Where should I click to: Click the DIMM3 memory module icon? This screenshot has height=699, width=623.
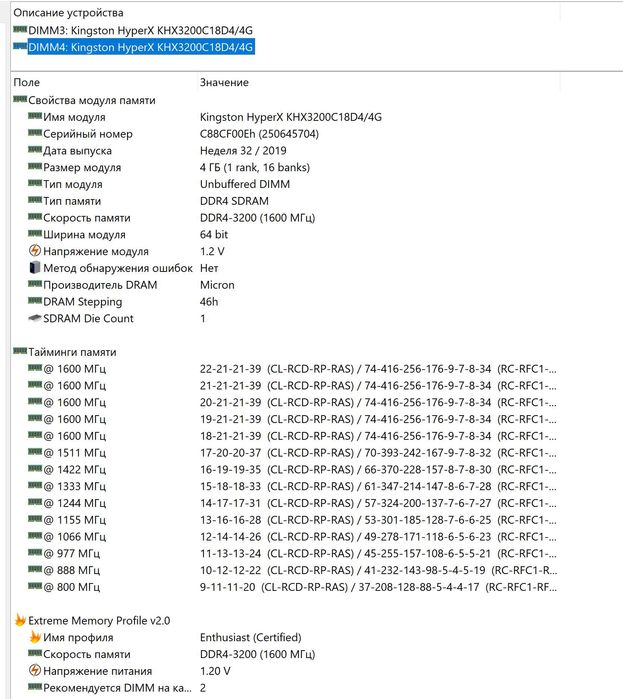(20, 29)
